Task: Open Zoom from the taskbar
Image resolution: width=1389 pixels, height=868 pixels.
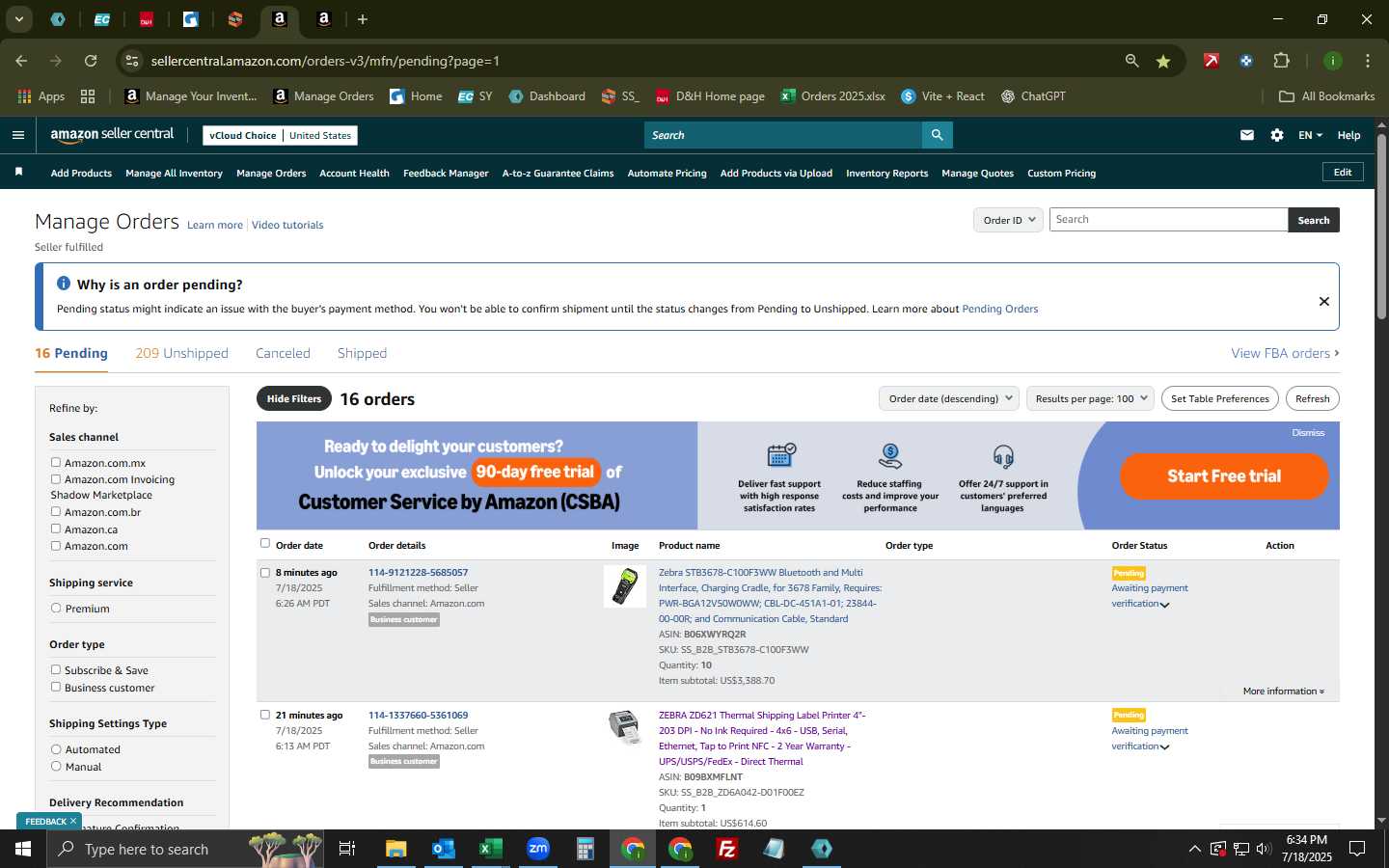Action: 538,849
